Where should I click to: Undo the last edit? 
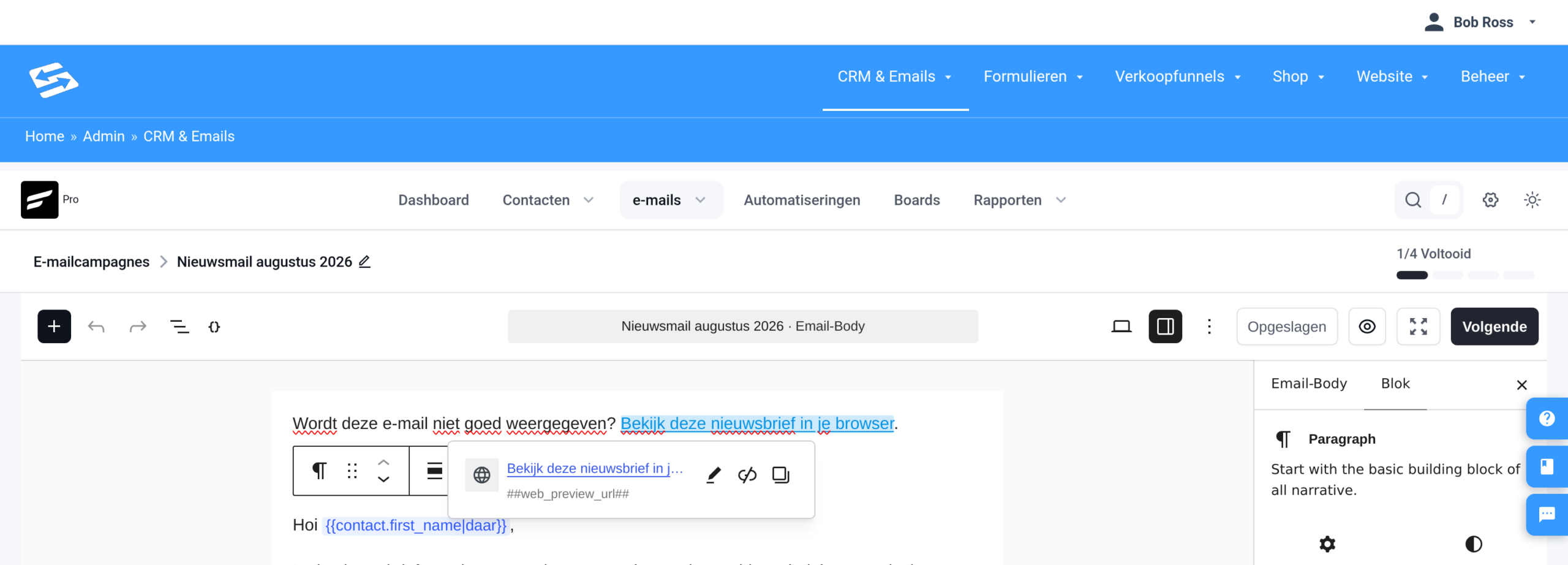click(96, 327)
